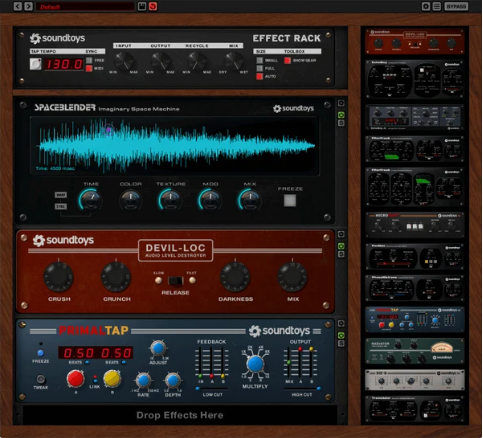The image size is (483, 438).
Task: Go to the previous preset arrow
Action: tap(17, 6)
